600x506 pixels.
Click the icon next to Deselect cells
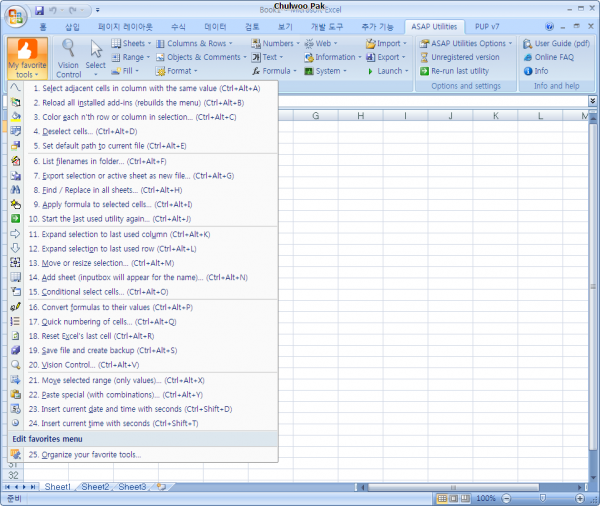(x=15, y=131)
